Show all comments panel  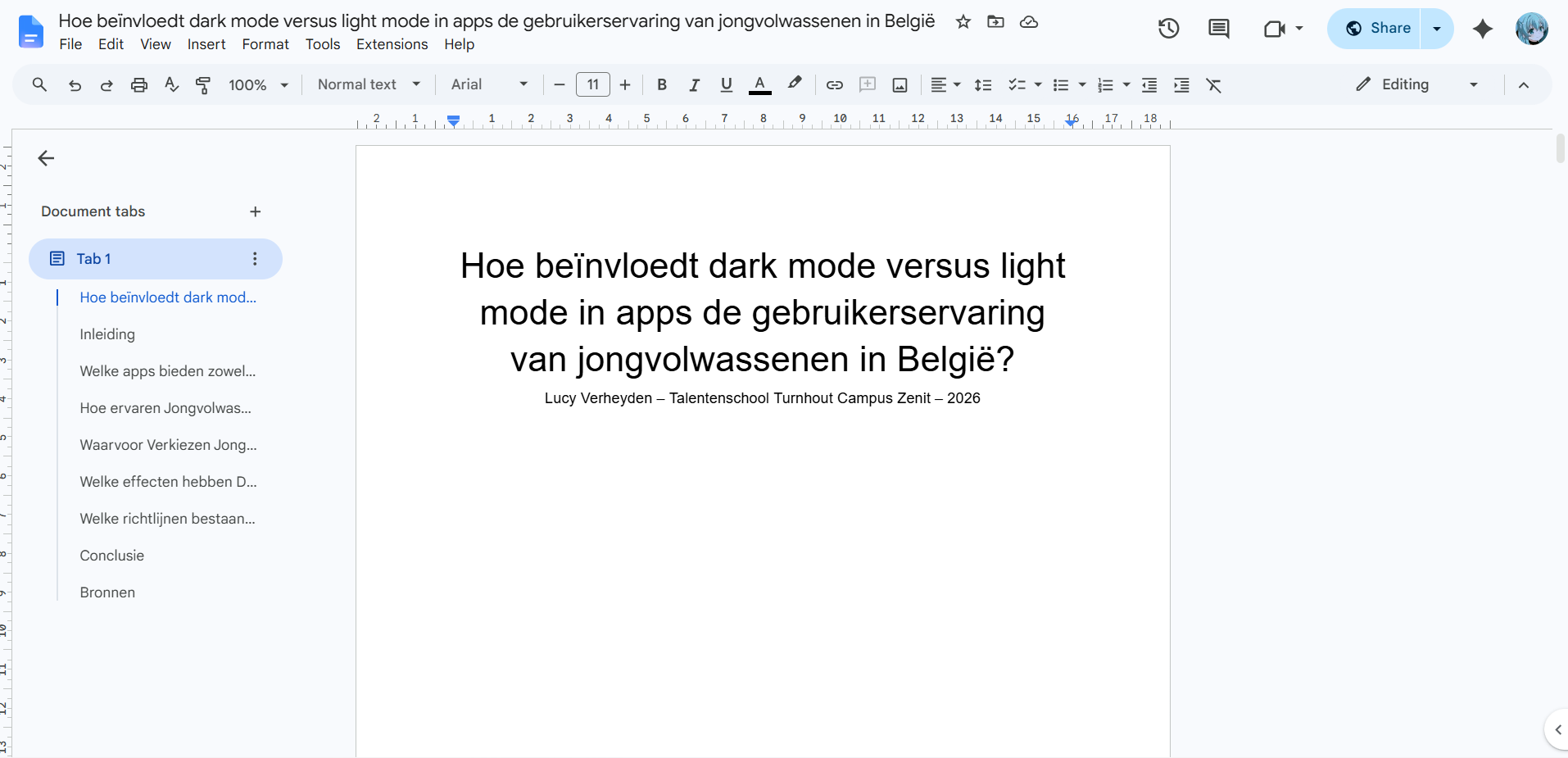(1219, 29)
